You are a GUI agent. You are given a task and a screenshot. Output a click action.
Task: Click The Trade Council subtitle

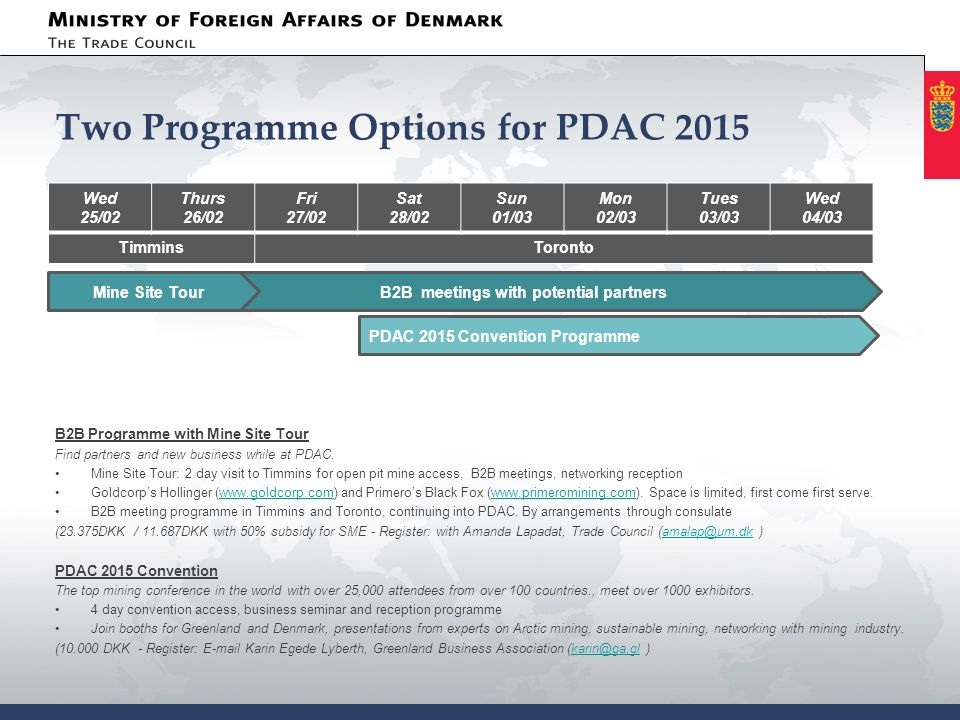[122, 43]
